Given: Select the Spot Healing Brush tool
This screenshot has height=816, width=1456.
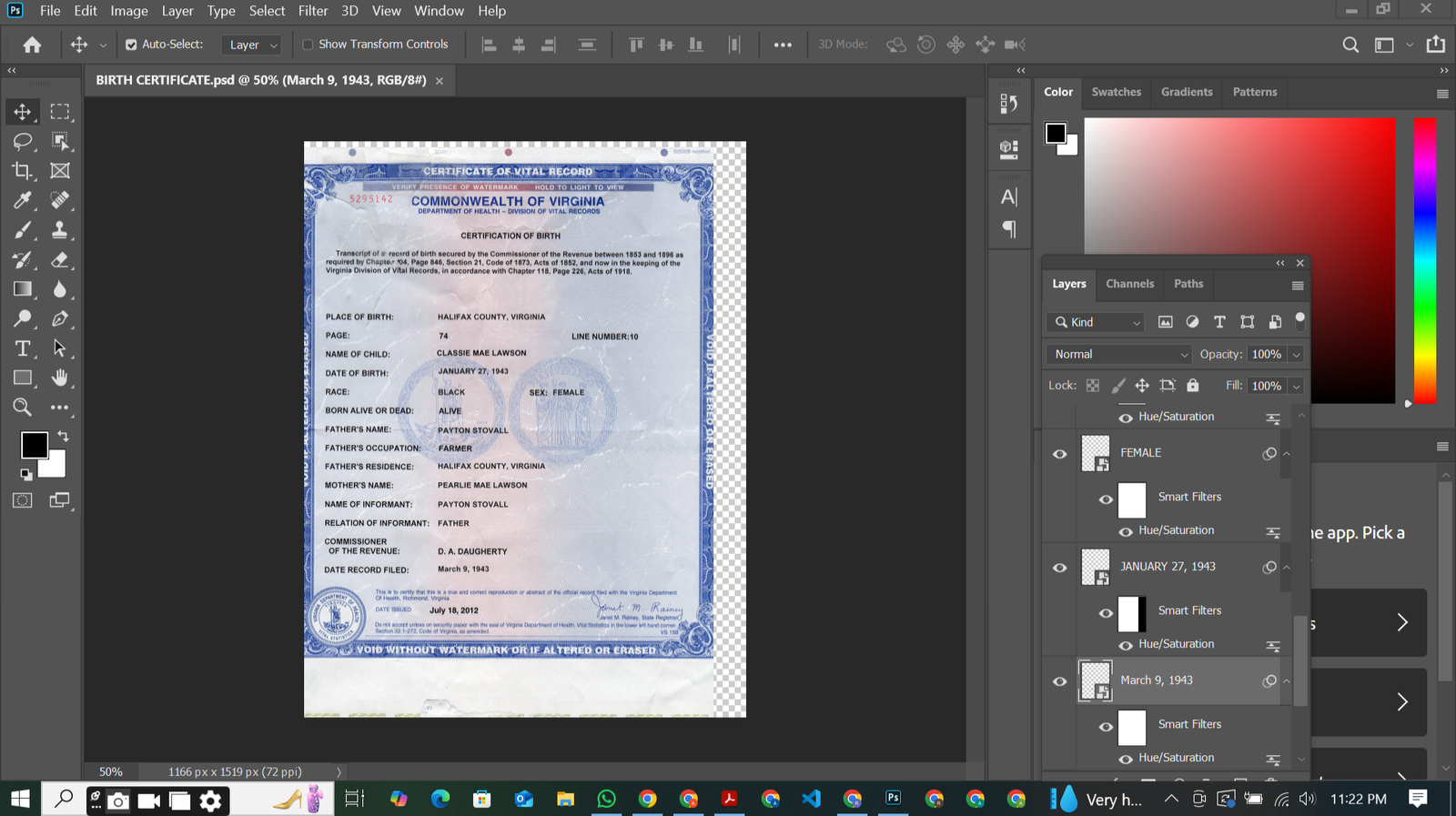Looking at the screenshot, I should coord(60,200).
